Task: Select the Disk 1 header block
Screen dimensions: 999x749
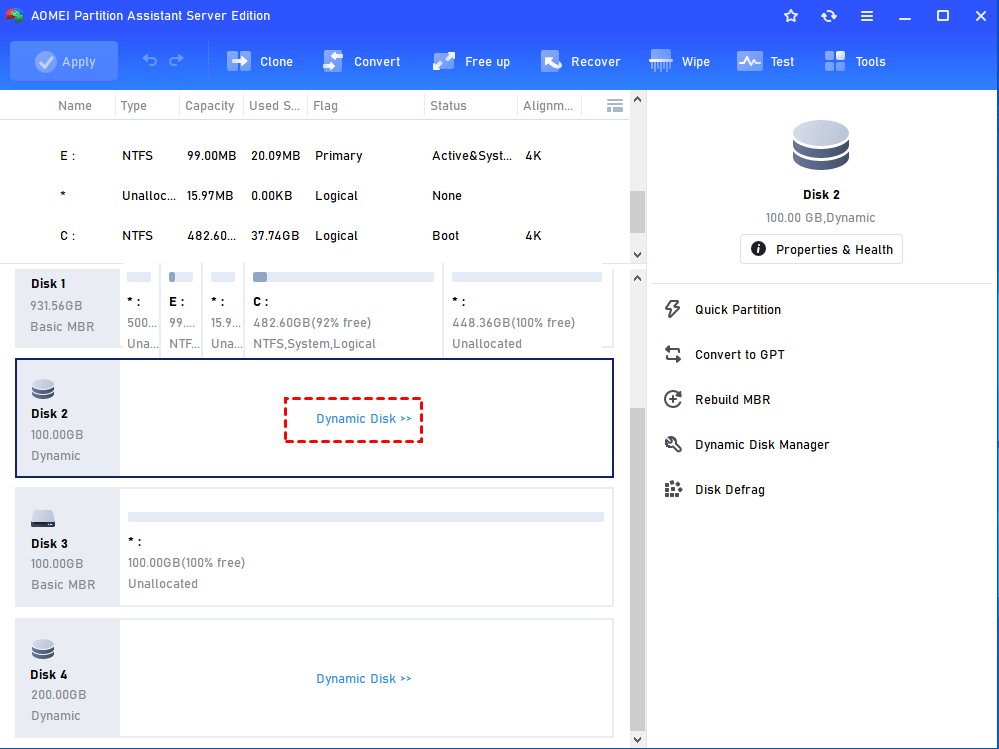Action: (68, 308)
